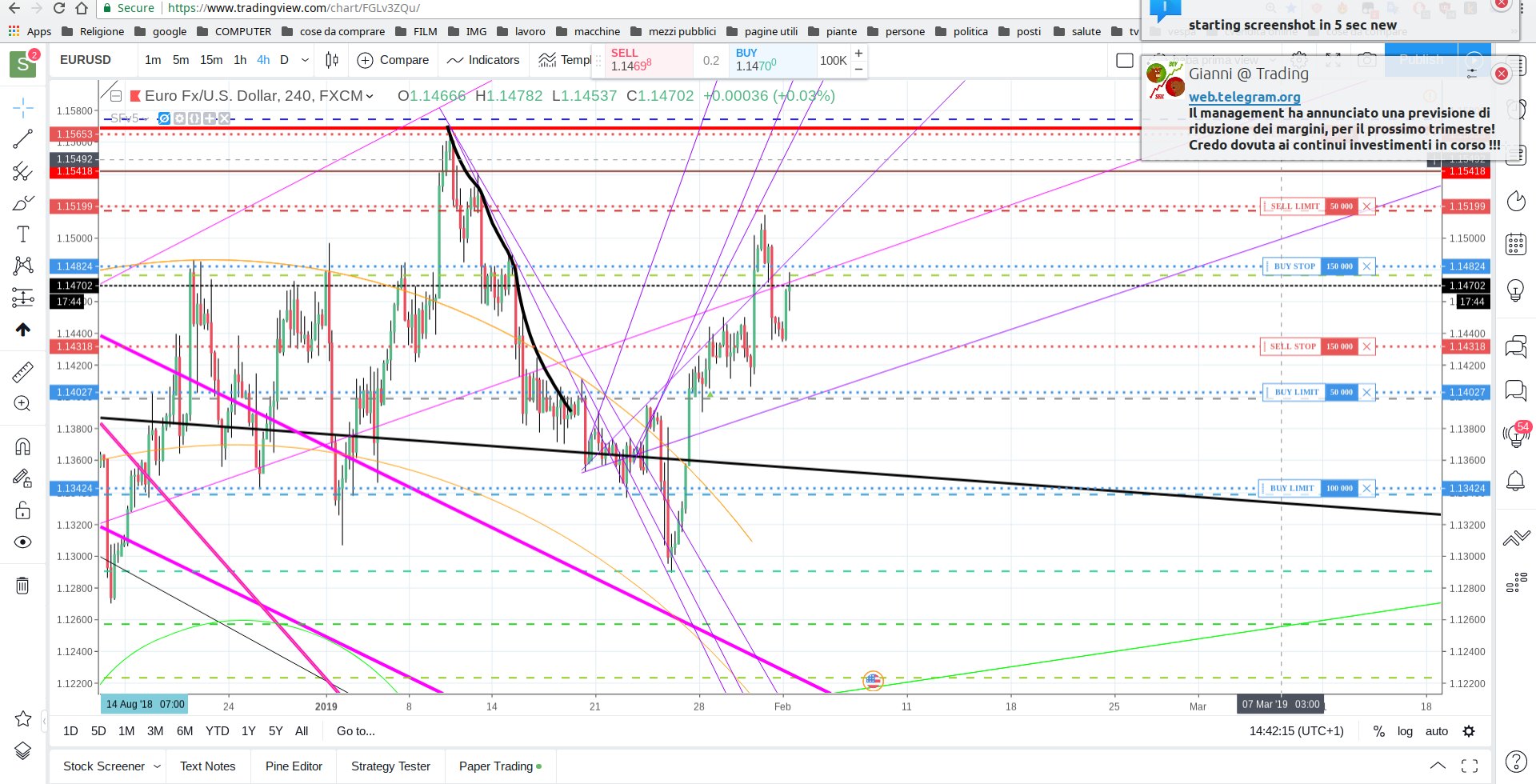
Task: Select the layout square icon
Action: coord(1125,61)
